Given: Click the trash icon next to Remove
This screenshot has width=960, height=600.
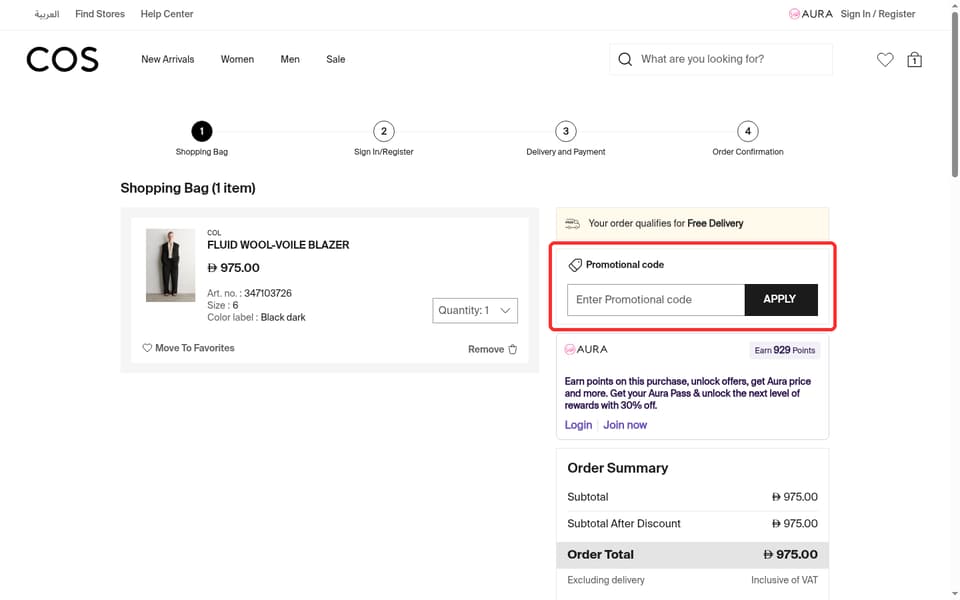Looking at the screenshot, I should [x=513, y=349].
